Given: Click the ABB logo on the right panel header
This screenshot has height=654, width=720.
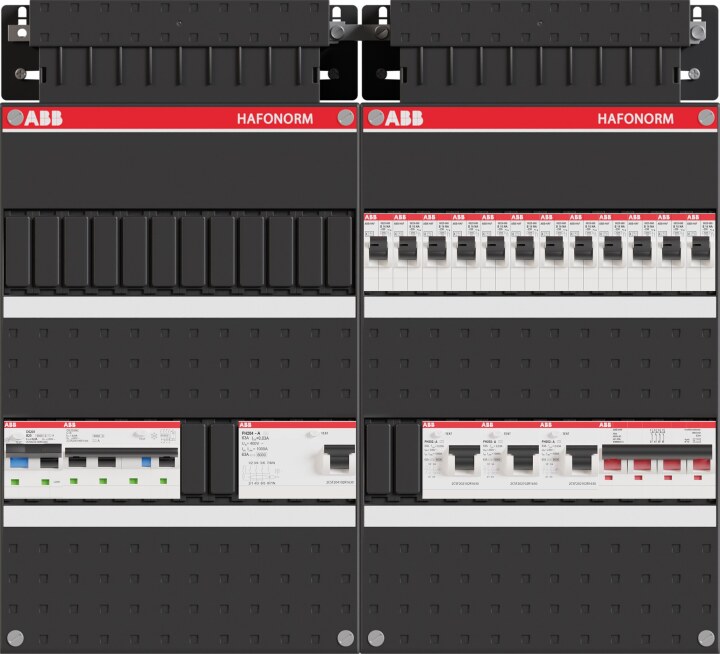Looking at the screenshot, I should tap(404, 118).
